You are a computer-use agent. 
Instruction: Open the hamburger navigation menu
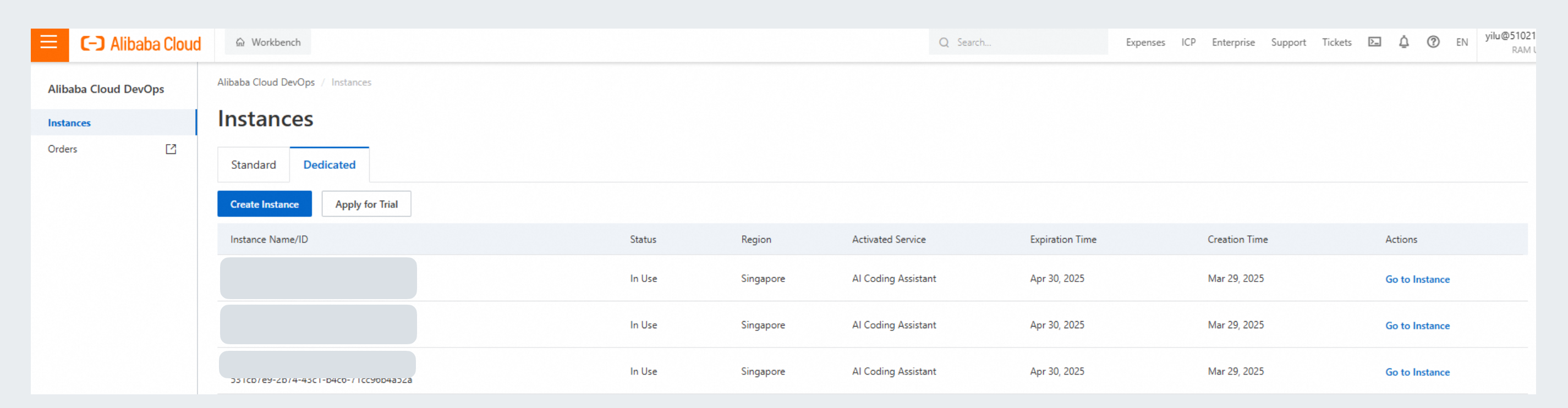[49, 43]
